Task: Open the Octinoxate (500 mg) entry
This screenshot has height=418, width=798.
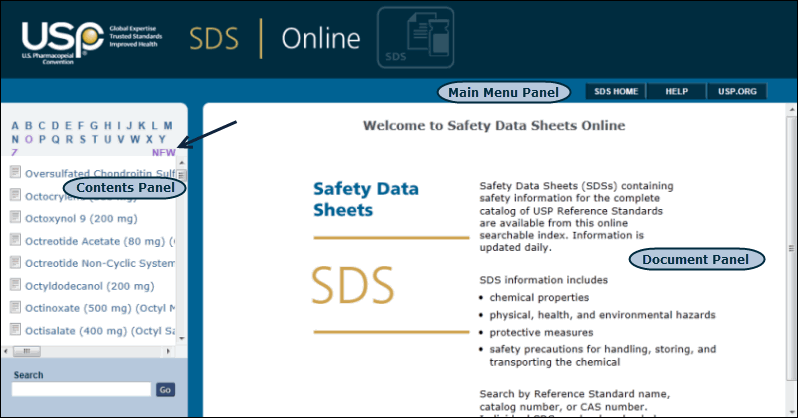Action: (x=100, y=309)
